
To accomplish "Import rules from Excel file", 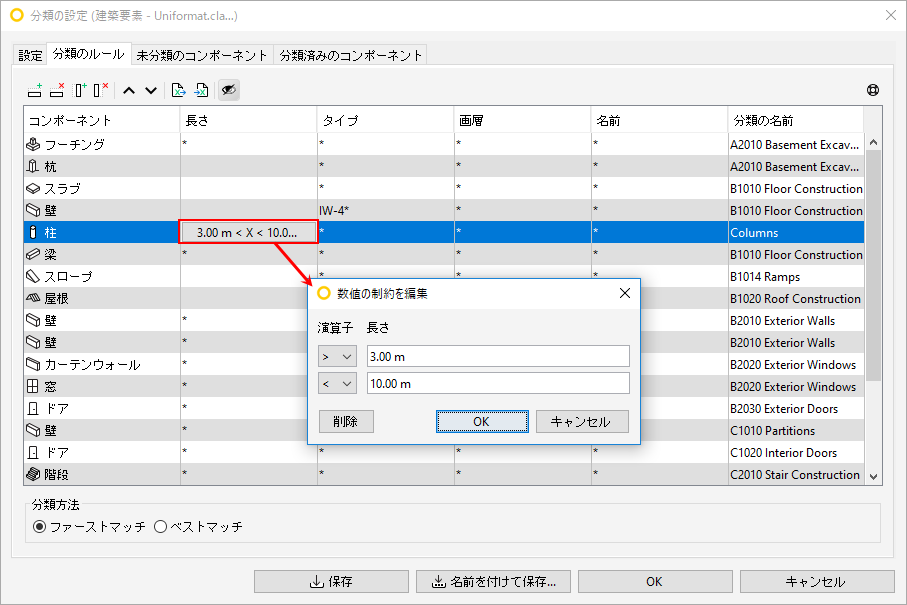I will coord(201,90).
